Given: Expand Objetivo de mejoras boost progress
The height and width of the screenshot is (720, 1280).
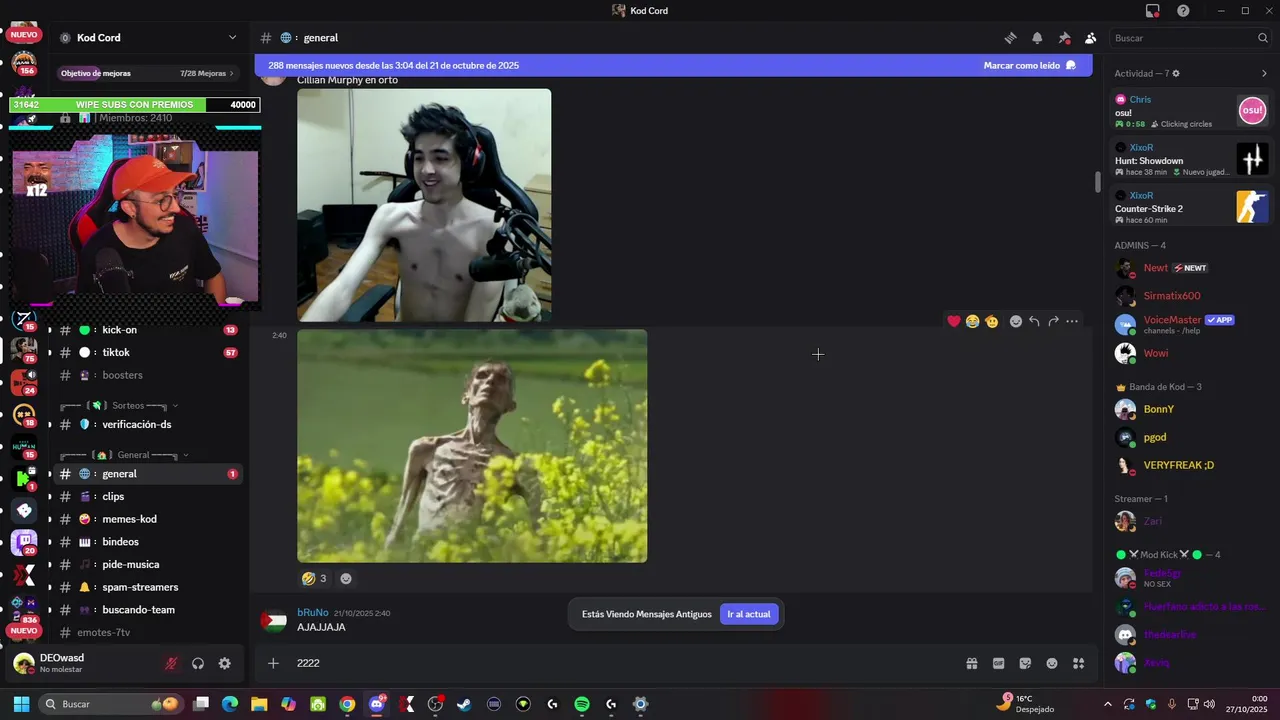Looking at the screenshot, I should [147, 73].
